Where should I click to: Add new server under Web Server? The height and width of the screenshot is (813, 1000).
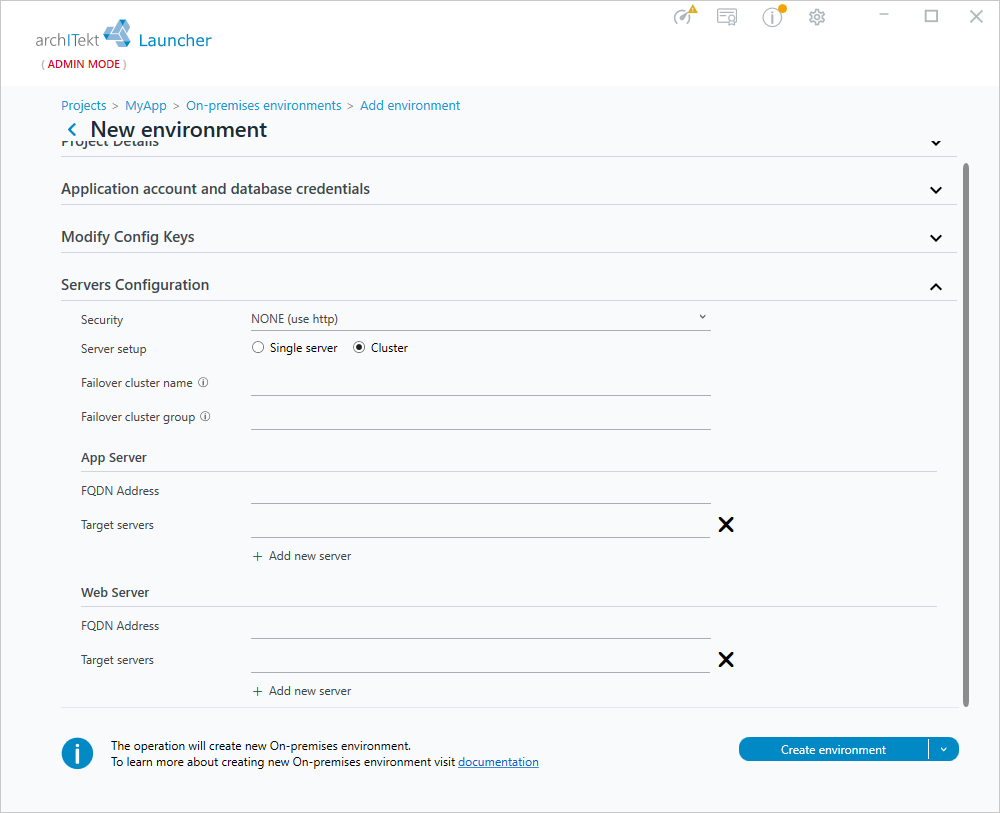pyautogui.click(x=302, y=691)
